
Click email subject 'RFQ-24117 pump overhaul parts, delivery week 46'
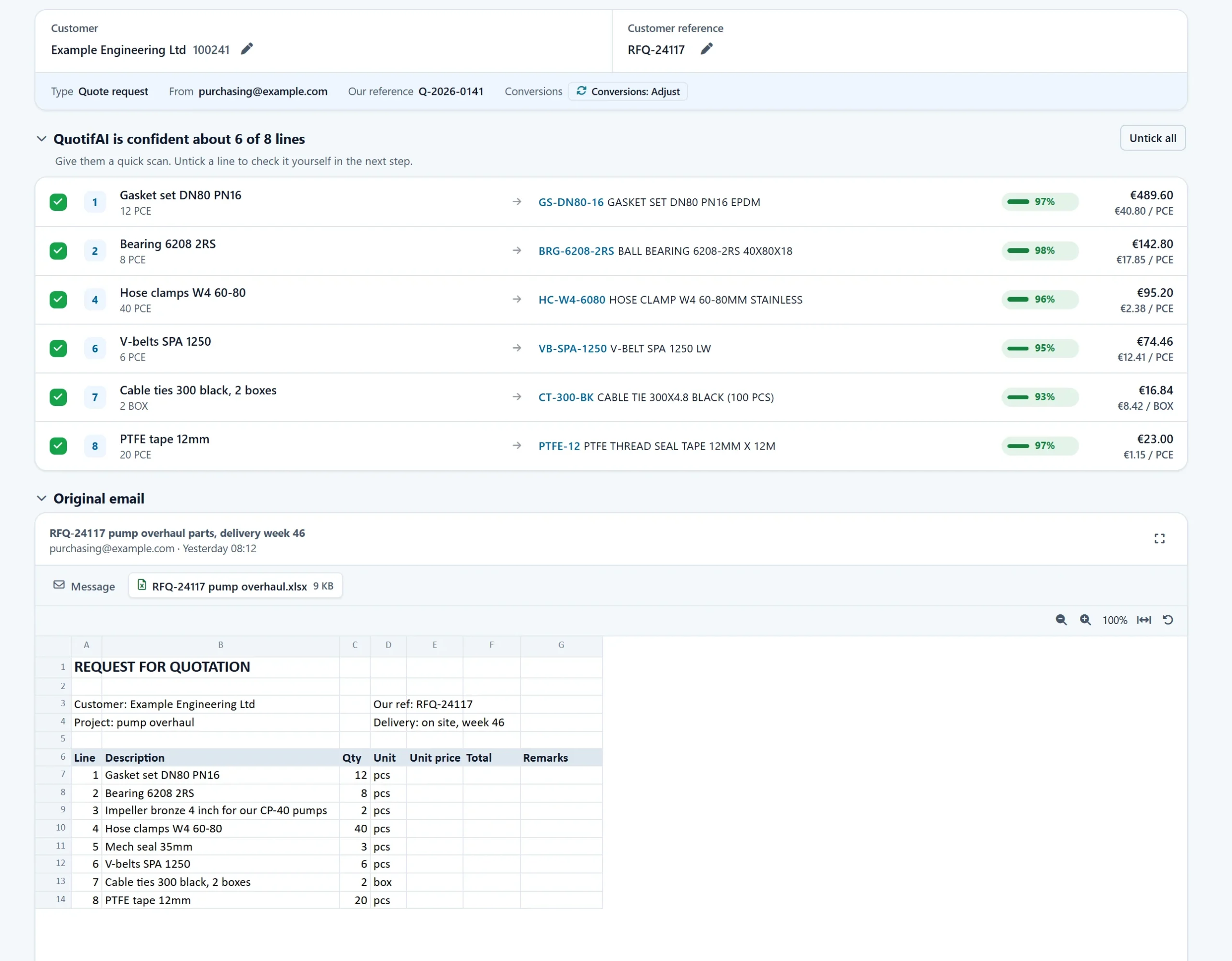pyautogui.click(x=177, y=533)
